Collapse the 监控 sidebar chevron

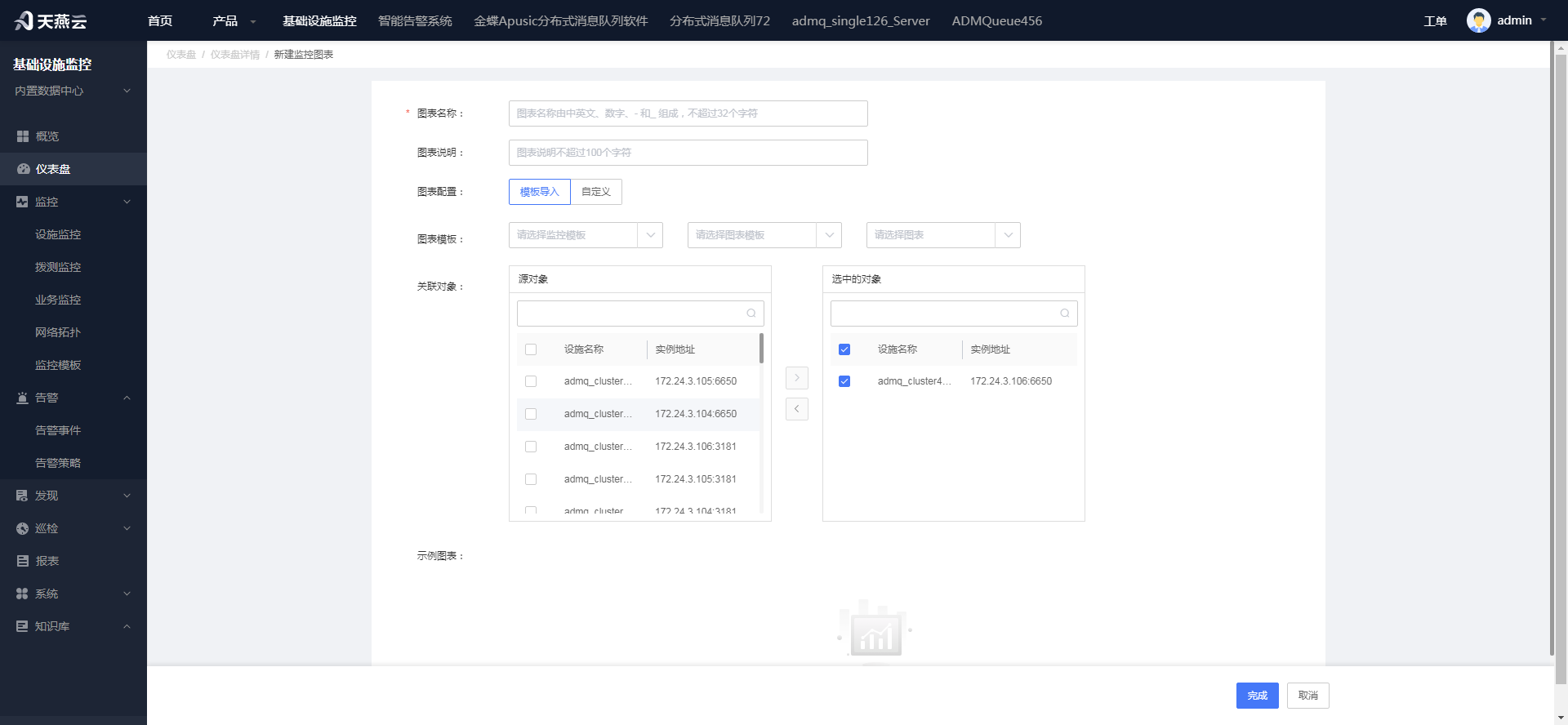127,202
